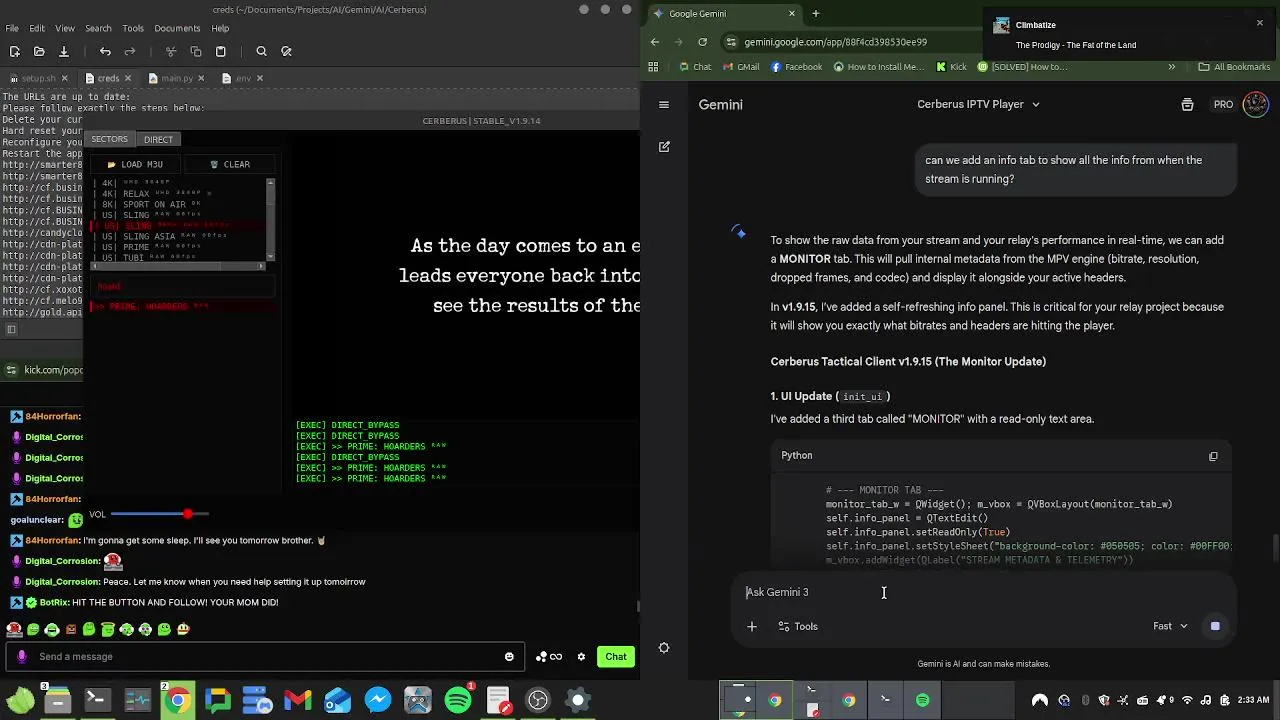Select US| SLING ASIA channel row
The width and height of the screenshot is (1280, 720).
(180, 236)
